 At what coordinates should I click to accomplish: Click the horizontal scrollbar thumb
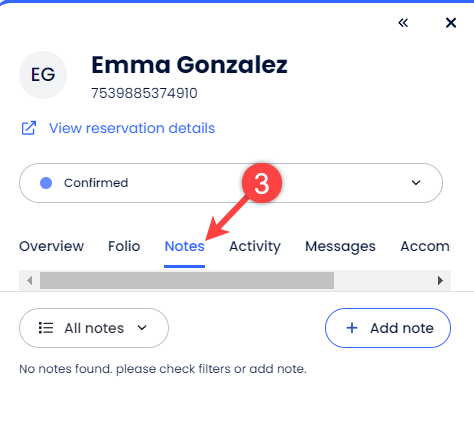[187, 280]
